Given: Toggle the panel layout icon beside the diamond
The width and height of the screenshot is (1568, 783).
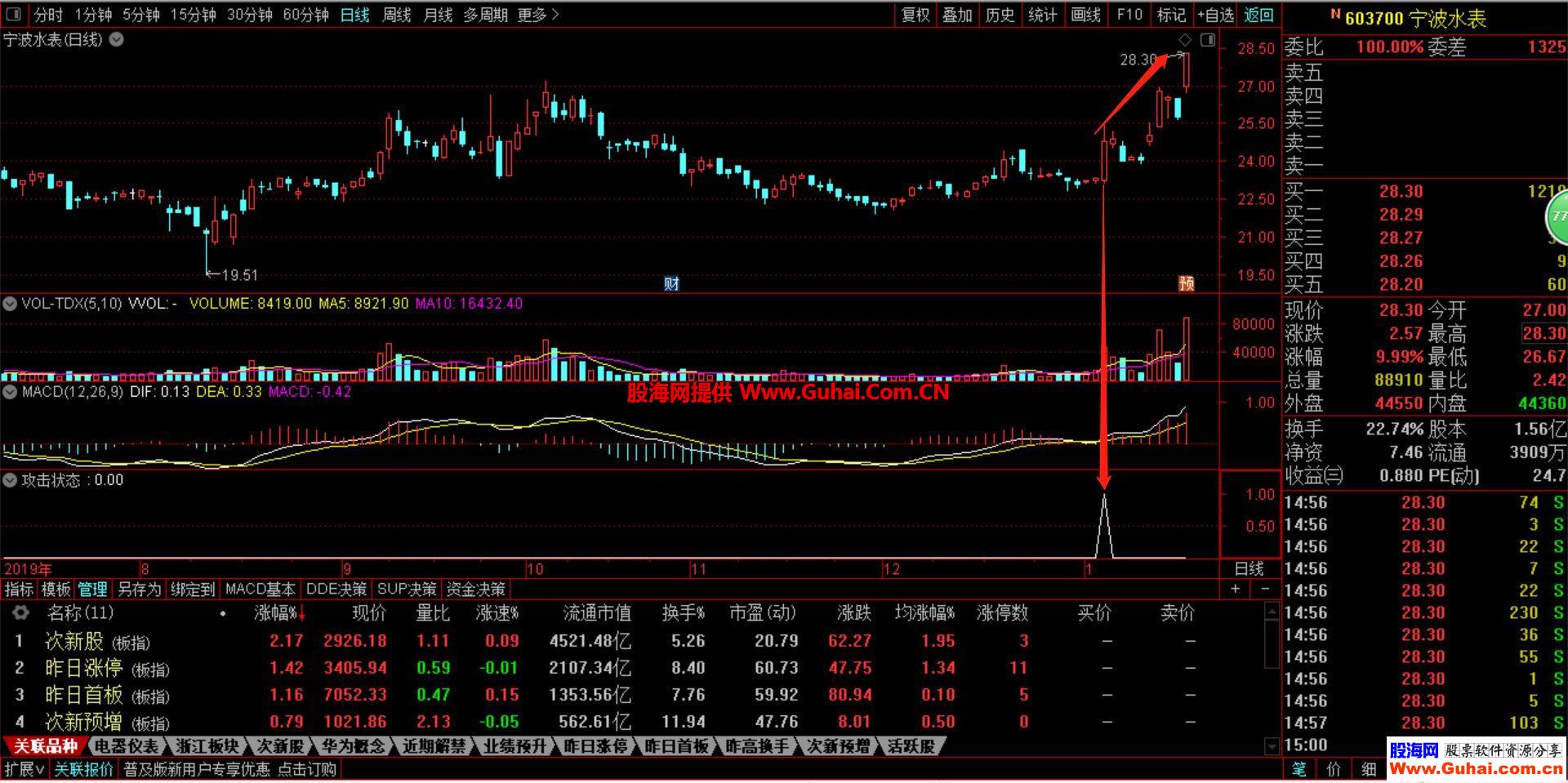Looking at the screenshot, I should [1208, 40].
